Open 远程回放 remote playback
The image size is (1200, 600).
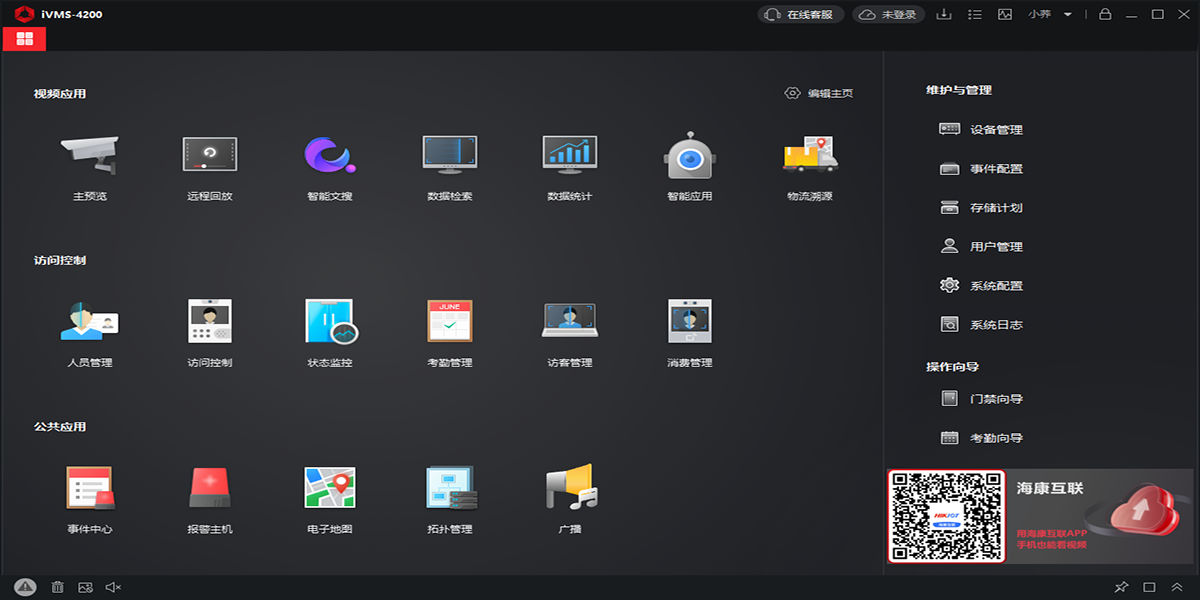tap(210, 155)
